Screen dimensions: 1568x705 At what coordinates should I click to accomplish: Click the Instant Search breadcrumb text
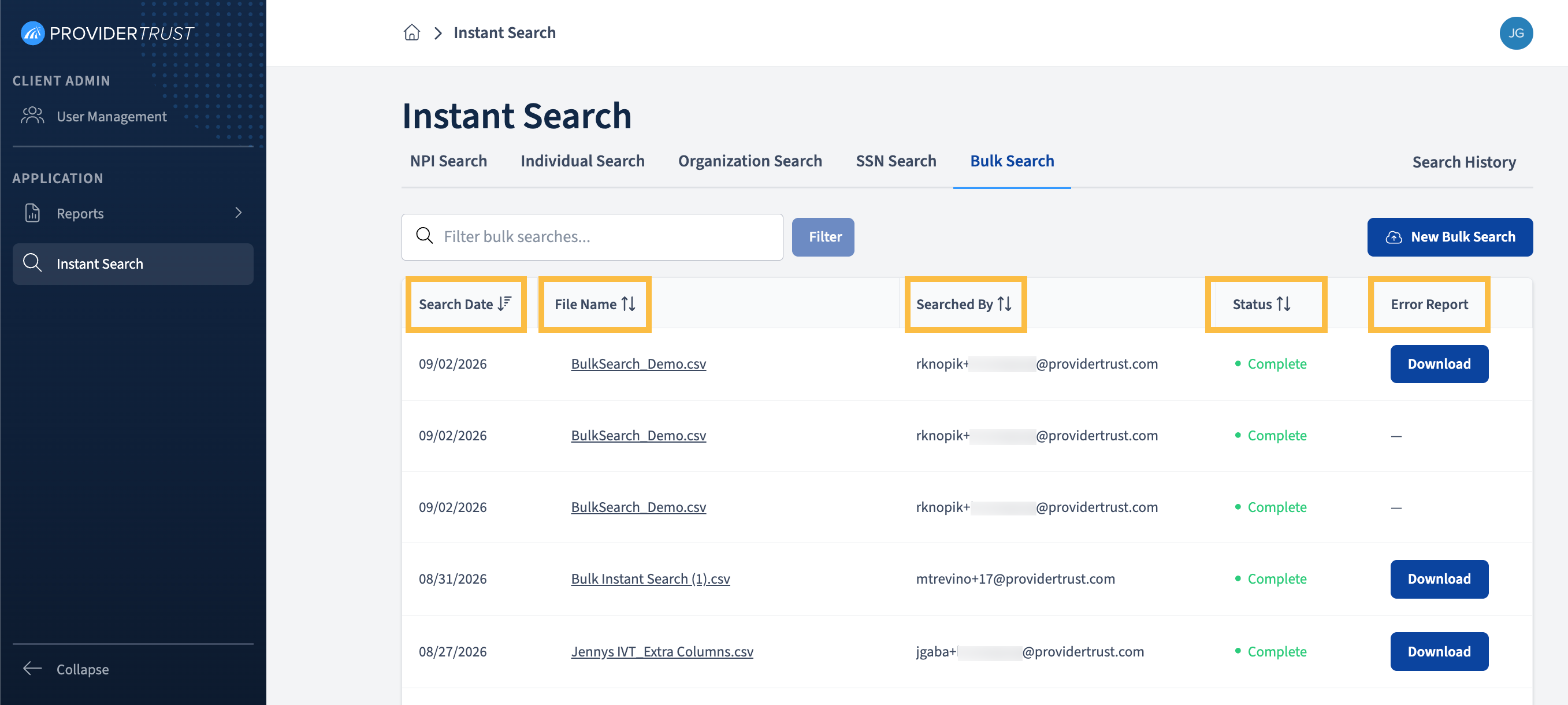click(504, 33)
